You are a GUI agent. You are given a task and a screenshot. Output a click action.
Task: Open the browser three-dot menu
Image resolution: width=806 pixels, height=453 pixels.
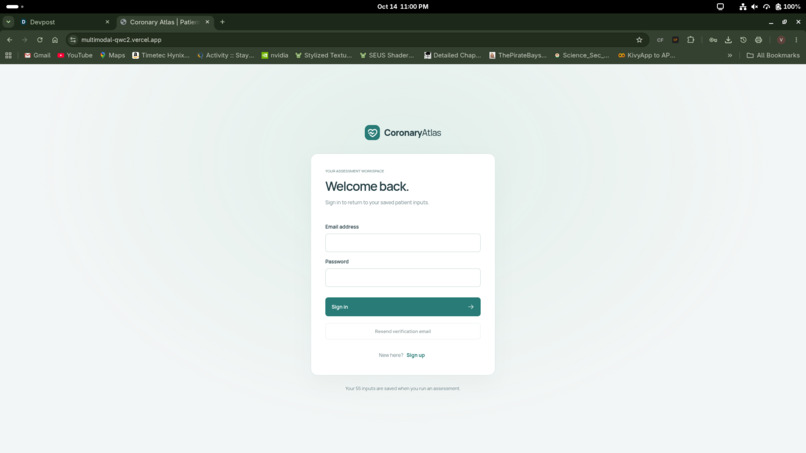tap(796, 40)
